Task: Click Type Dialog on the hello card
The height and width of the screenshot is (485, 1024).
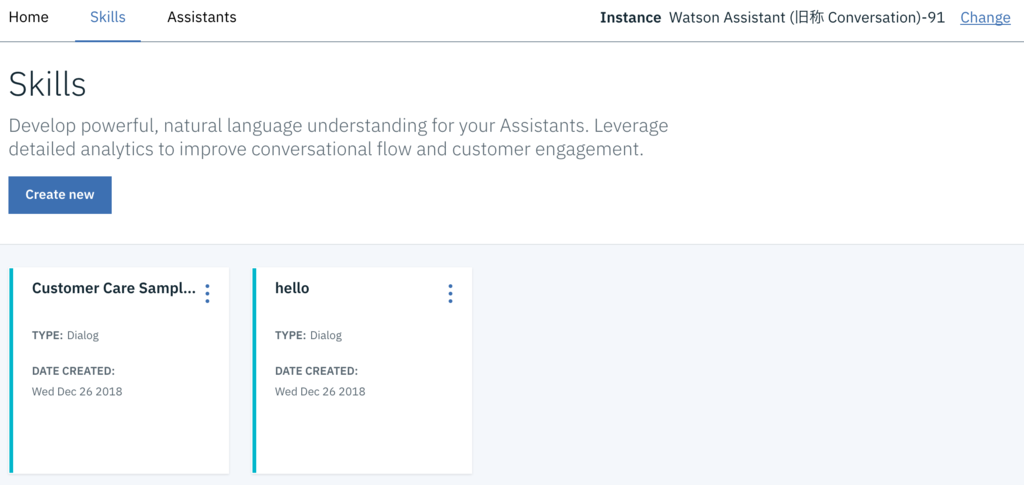Action: (x=309, y=335)
